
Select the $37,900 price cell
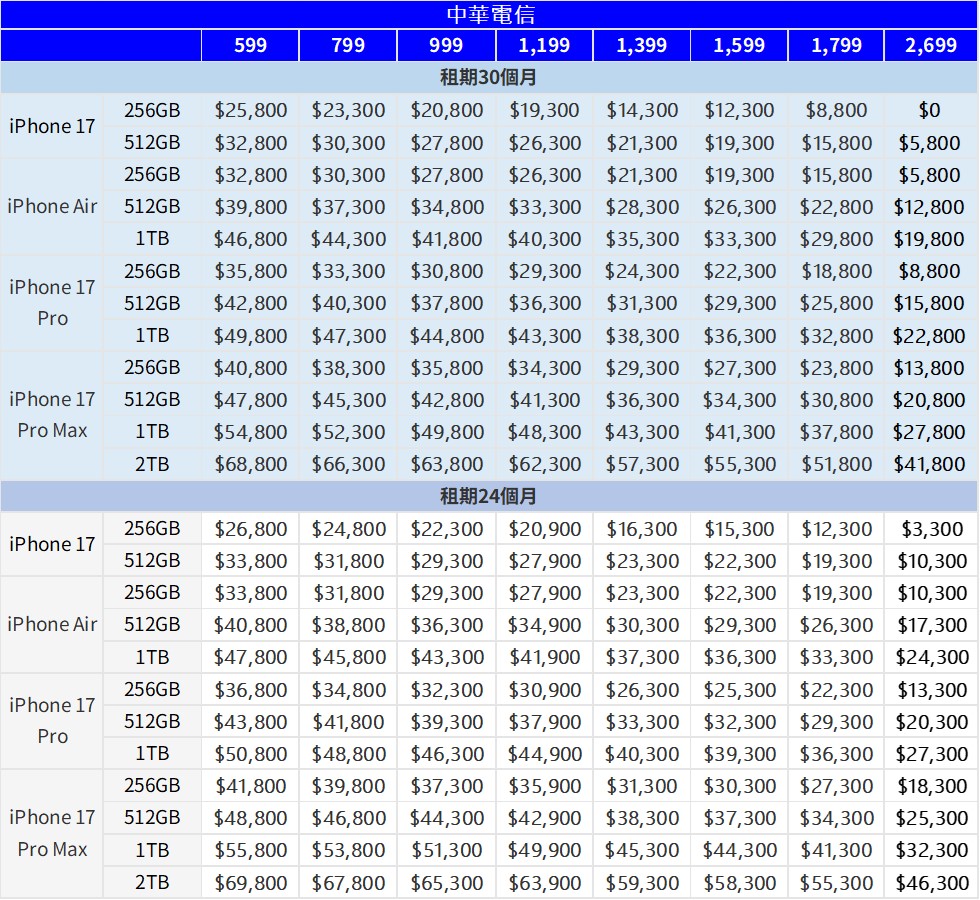[x=544, y=722]
